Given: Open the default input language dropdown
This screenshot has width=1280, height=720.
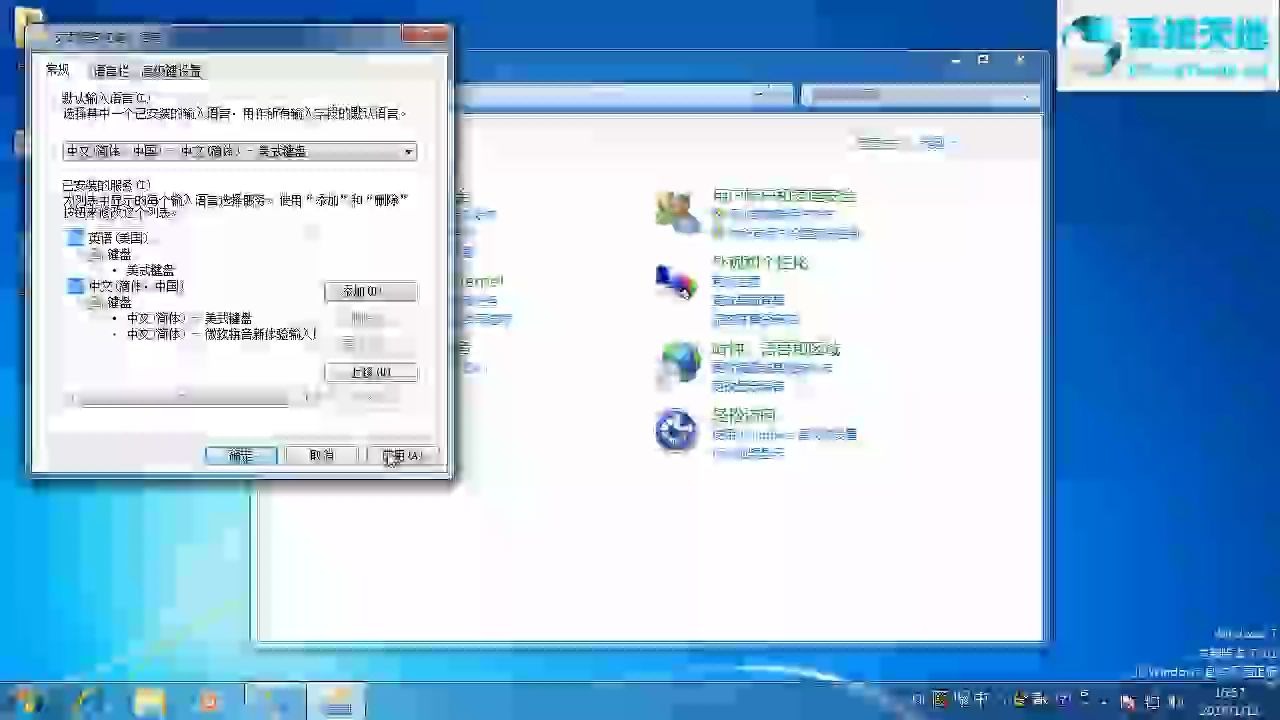Looking at the screenshot, I should [x=239, y=151].
